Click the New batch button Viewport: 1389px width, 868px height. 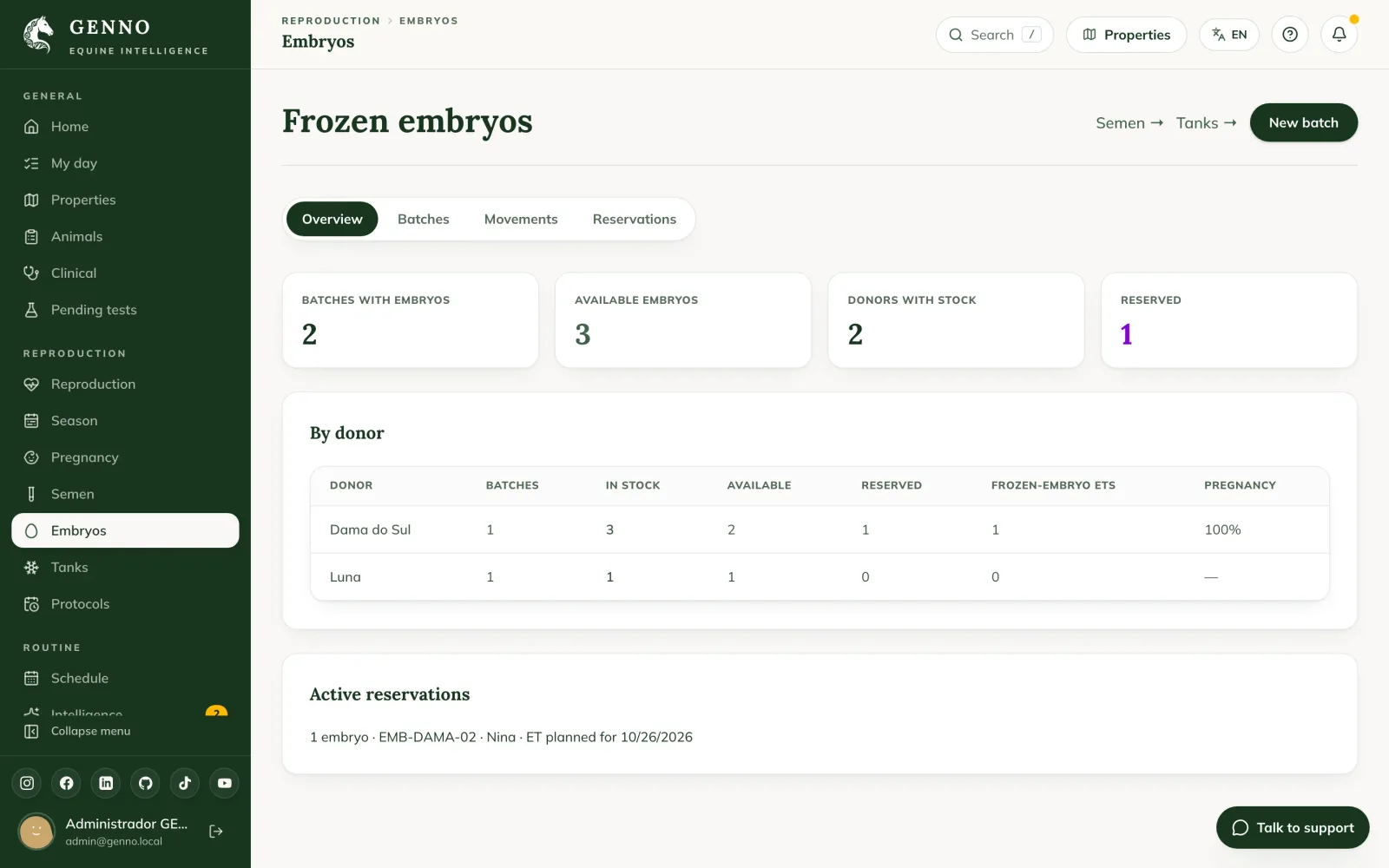(x=1304, y=122)
